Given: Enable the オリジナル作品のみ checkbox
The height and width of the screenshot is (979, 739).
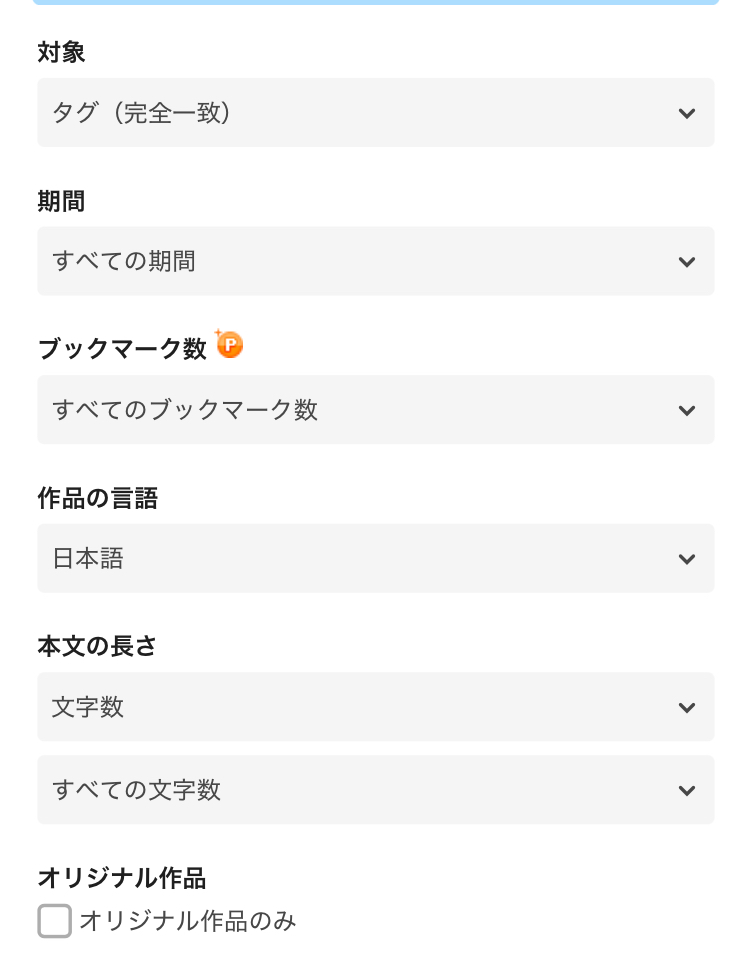Looking at the screenshot, I should [x=55, y=921].
